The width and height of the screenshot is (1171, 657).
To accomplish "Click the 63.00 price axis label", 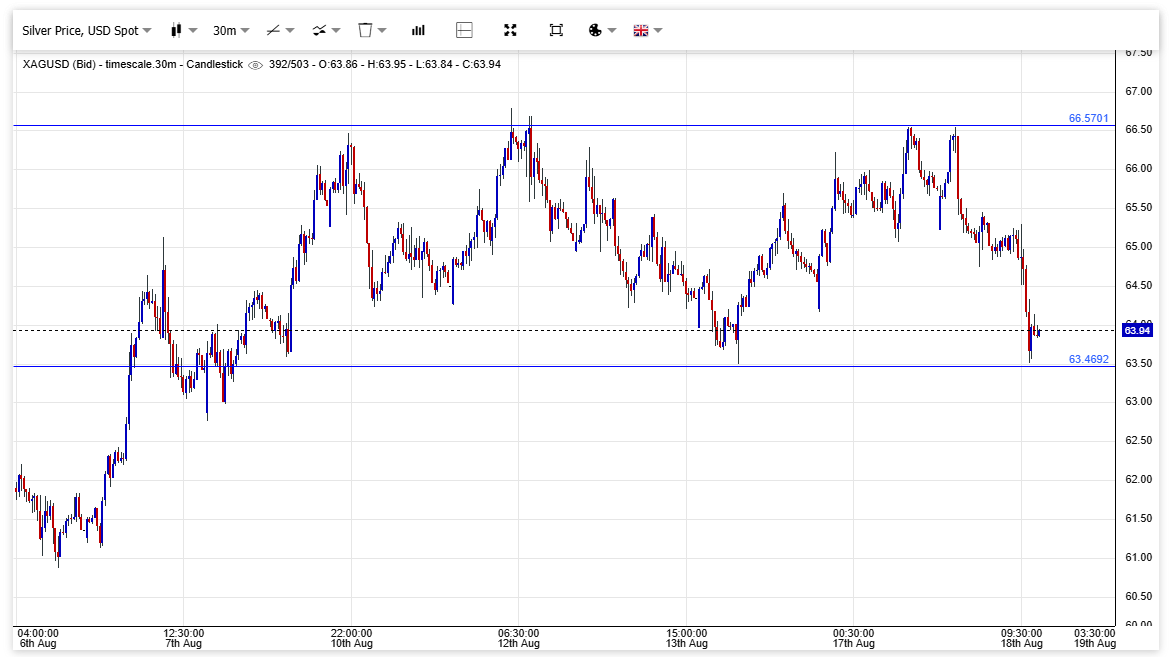I will [x=1138, y=402].
